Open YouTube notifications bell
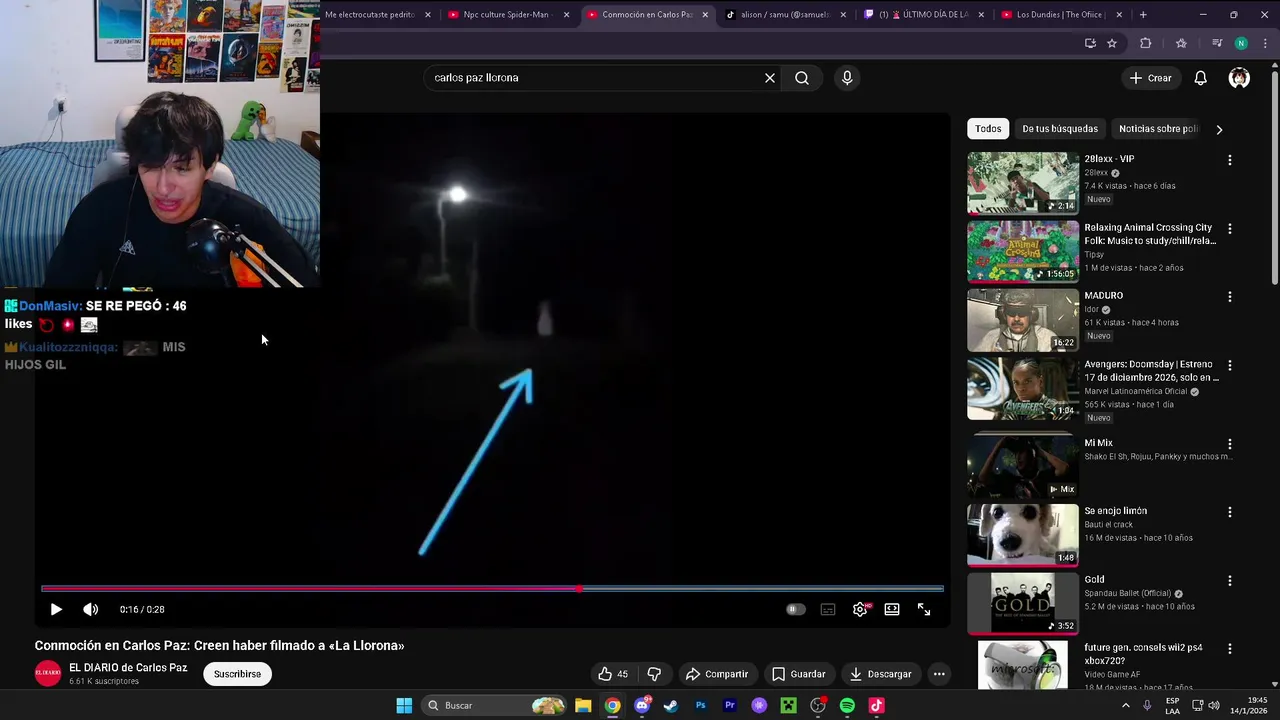 (x=1200, y=78)
